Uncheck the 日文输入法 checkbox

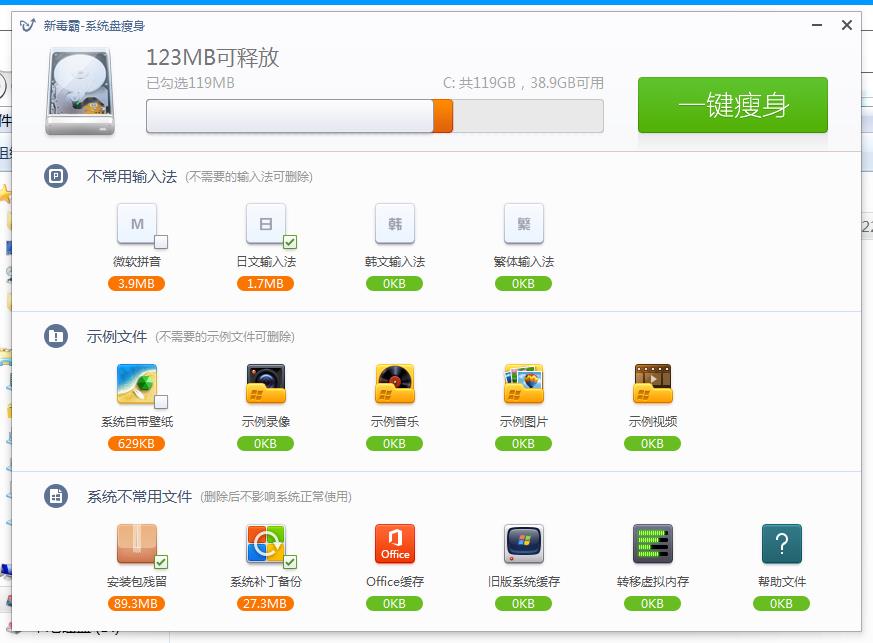point(290,242)
